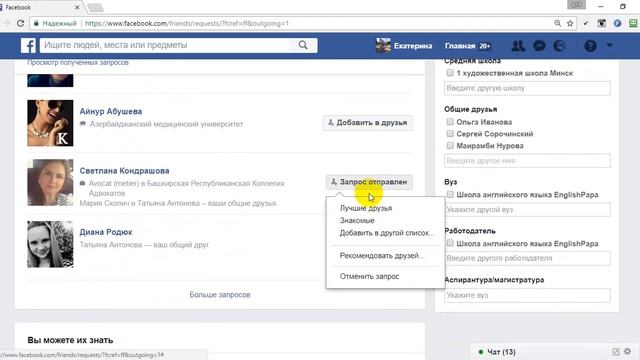This screenshot has height=360, width=640.
Task: Check EnglishPapa box under Вуз
Action: [x=450, y=195]
